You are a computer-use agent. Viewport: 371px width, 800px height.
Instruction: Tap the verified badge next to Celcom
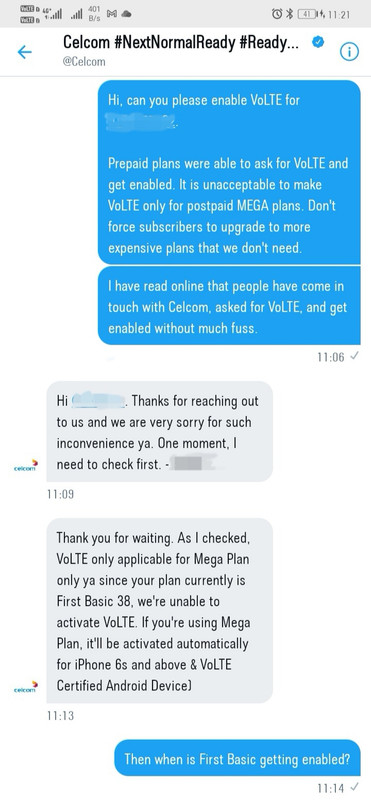click(317, 42)
